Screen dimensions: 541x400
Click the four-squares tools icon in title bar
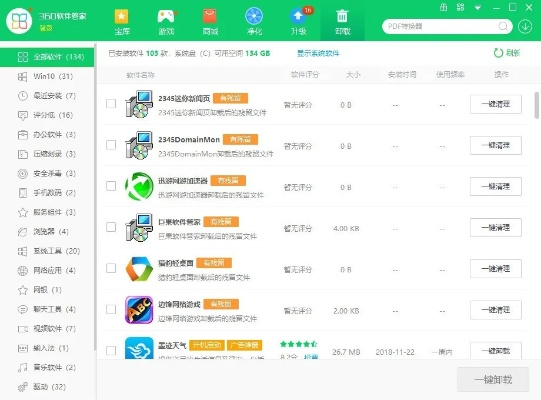click(x=461, y=7)
